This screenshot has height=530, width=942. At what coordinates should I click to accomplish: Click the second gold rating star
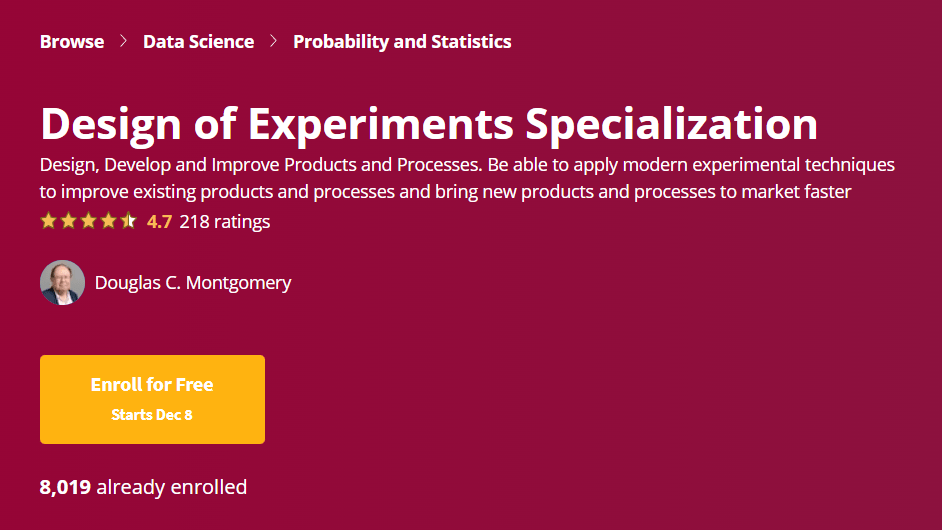(x=68, y=221)
